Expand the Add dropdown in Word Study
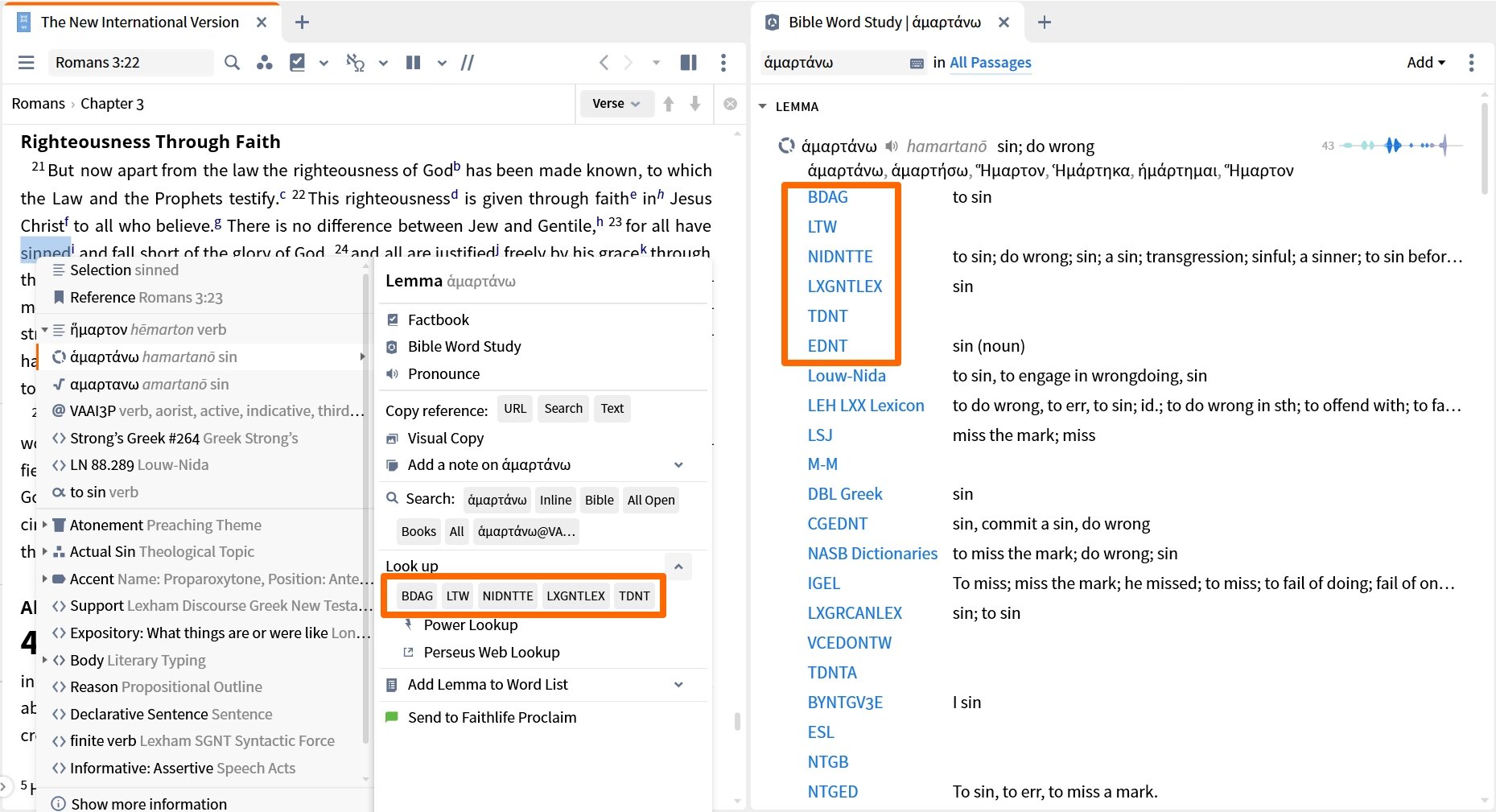 coord(1426,62)
